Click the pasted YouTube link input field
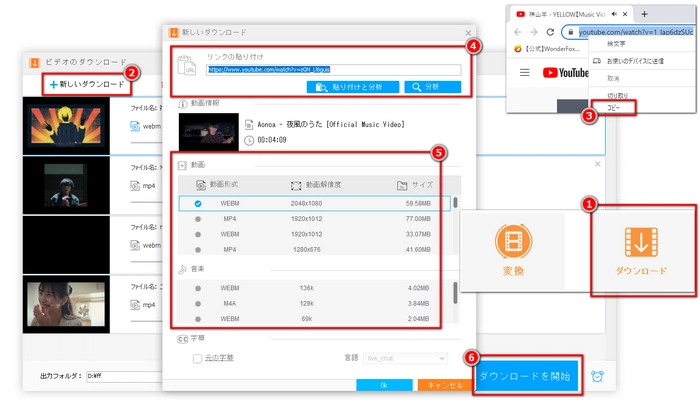 (x=333, y=71)
